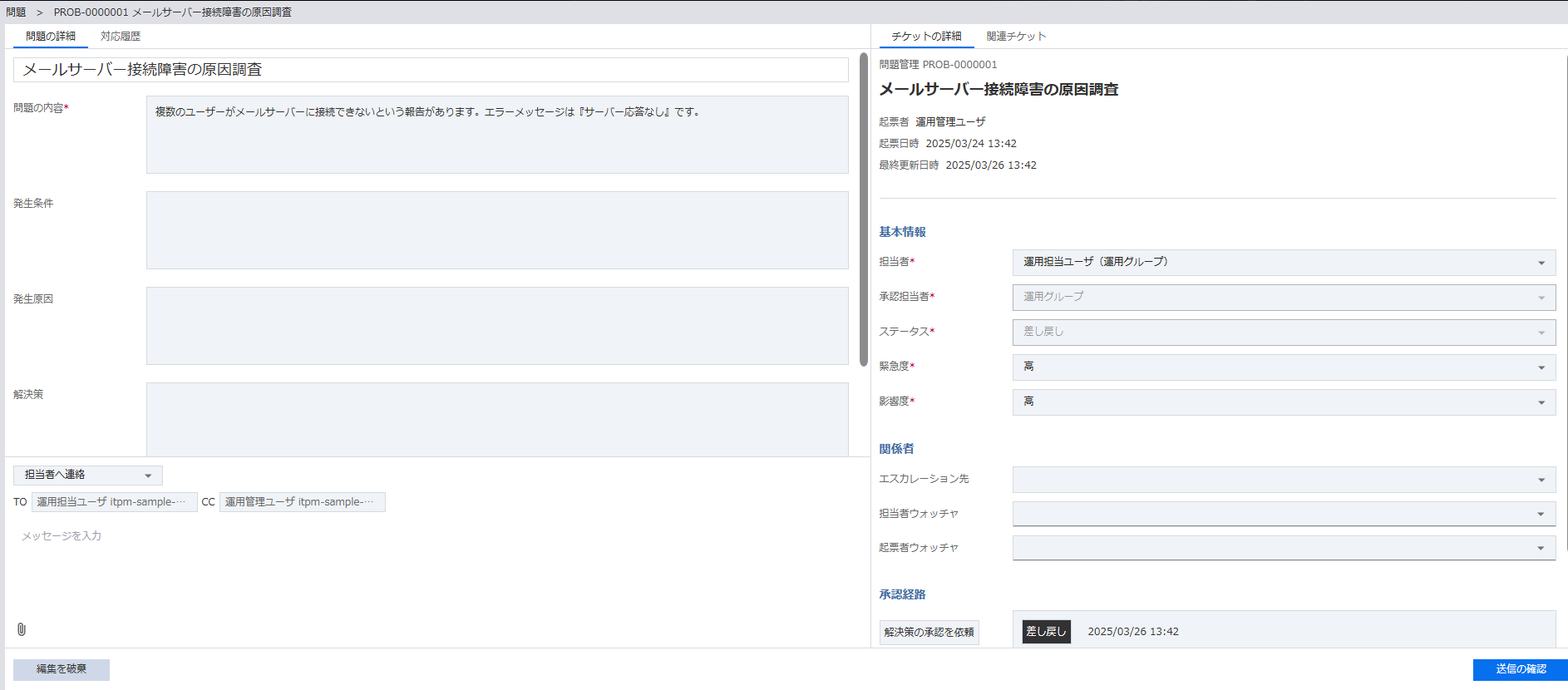Click the paperclip attachment icon
Viewport: 1568px width, 690px height.
point(22,629)
